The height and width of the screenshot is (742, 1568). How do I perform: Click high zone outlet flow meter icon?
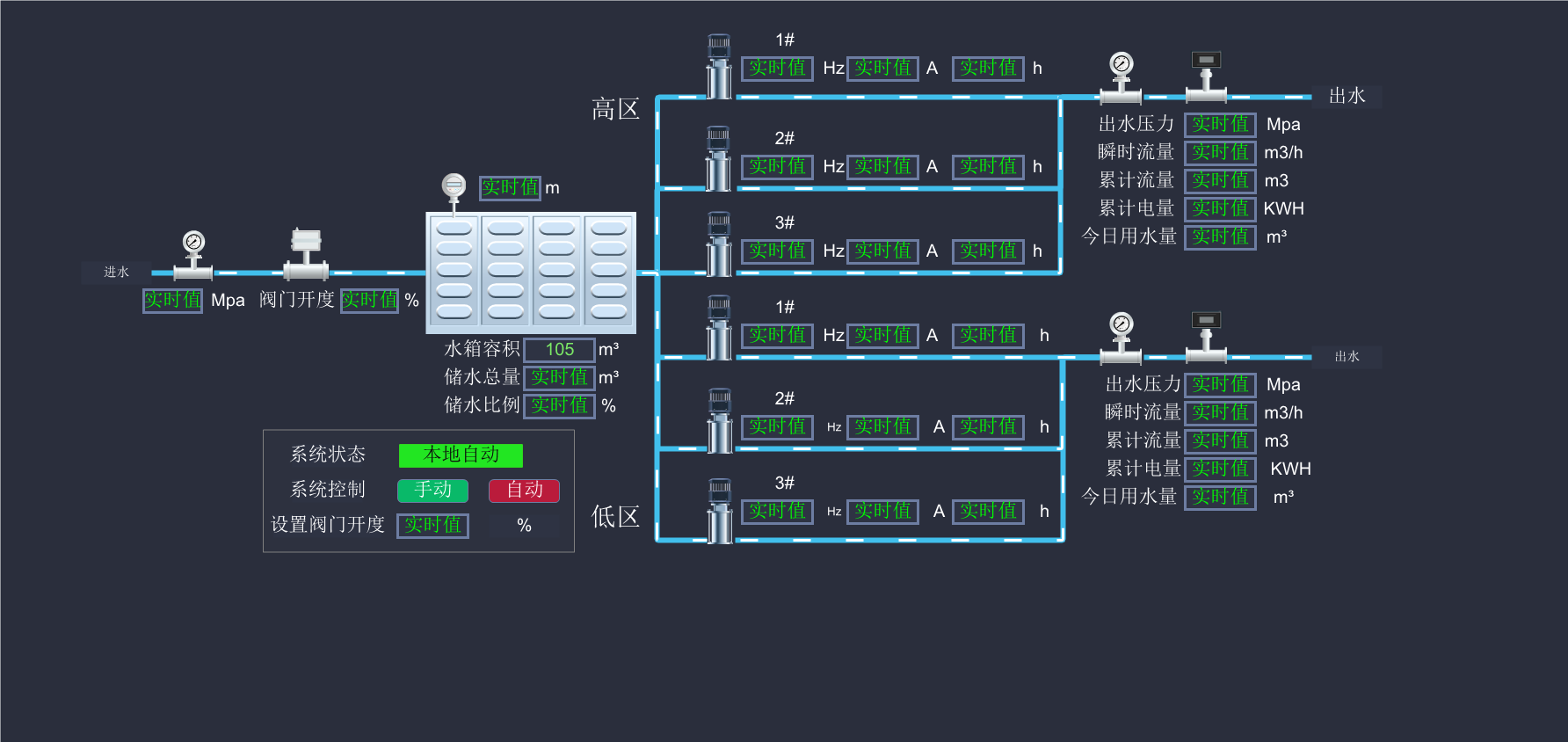[x=1206, y=77]
